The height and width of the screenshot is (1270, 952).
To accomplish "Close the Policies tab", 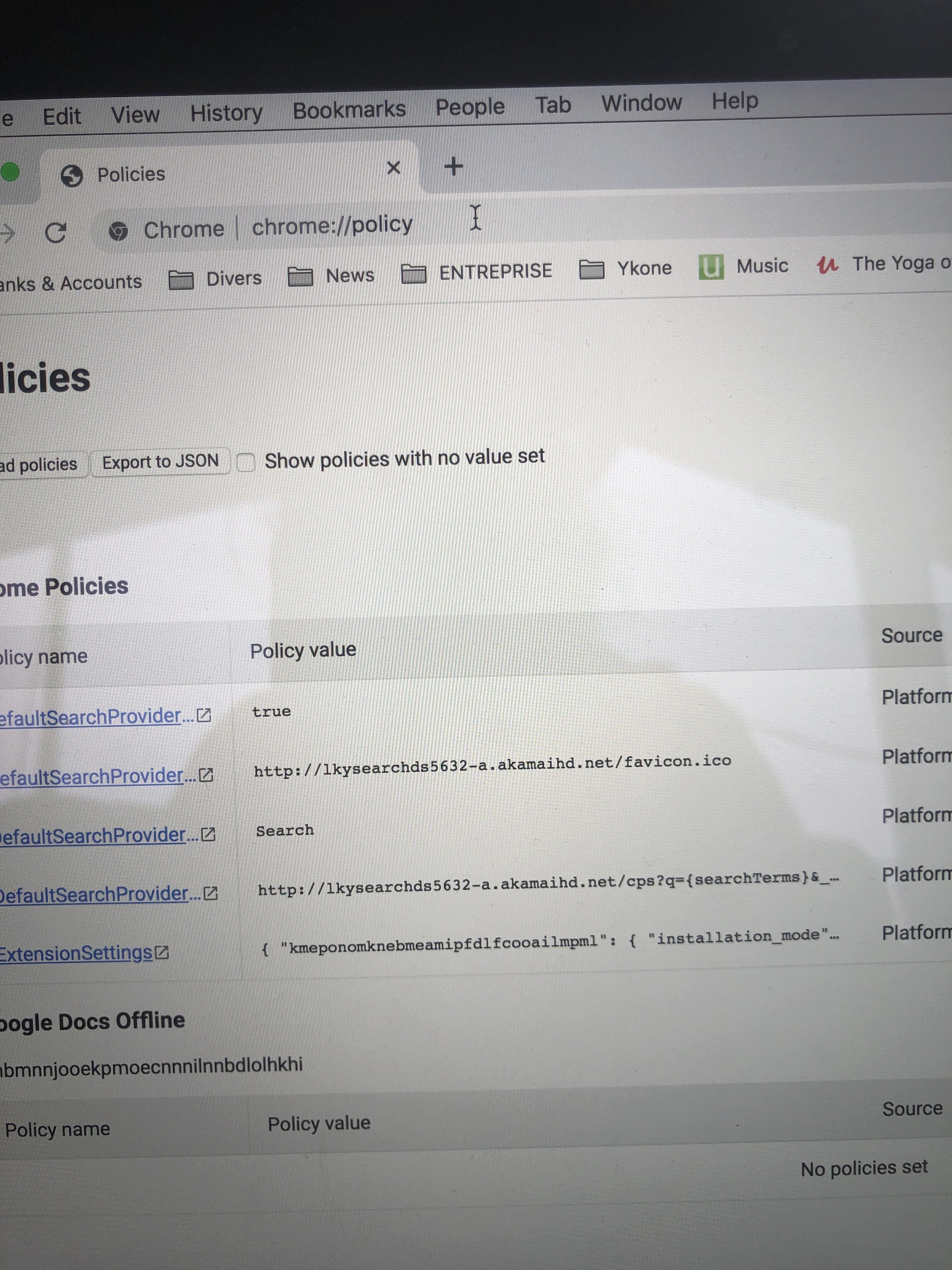I will (393, 168).
